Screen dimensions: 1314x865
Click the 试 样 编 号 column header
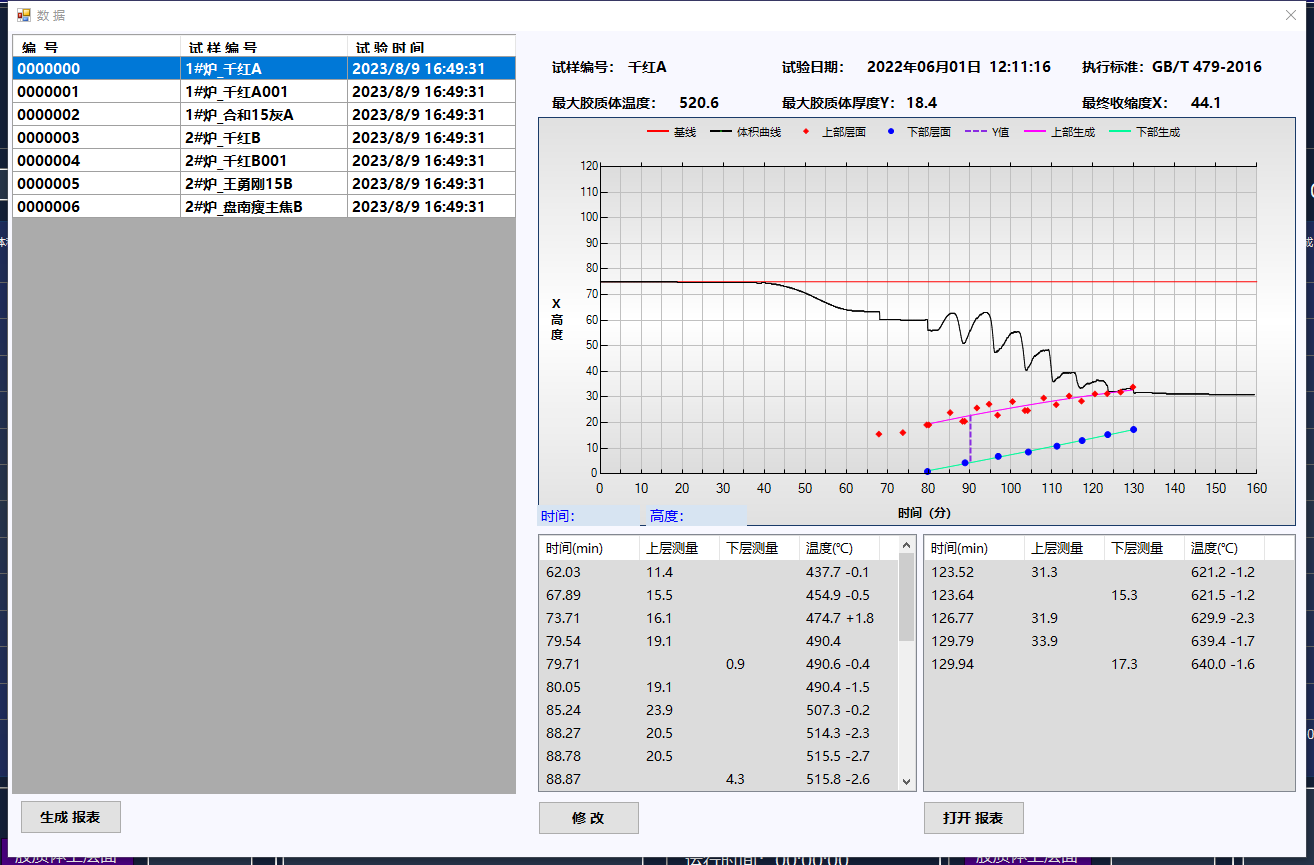tap(264, 47)
